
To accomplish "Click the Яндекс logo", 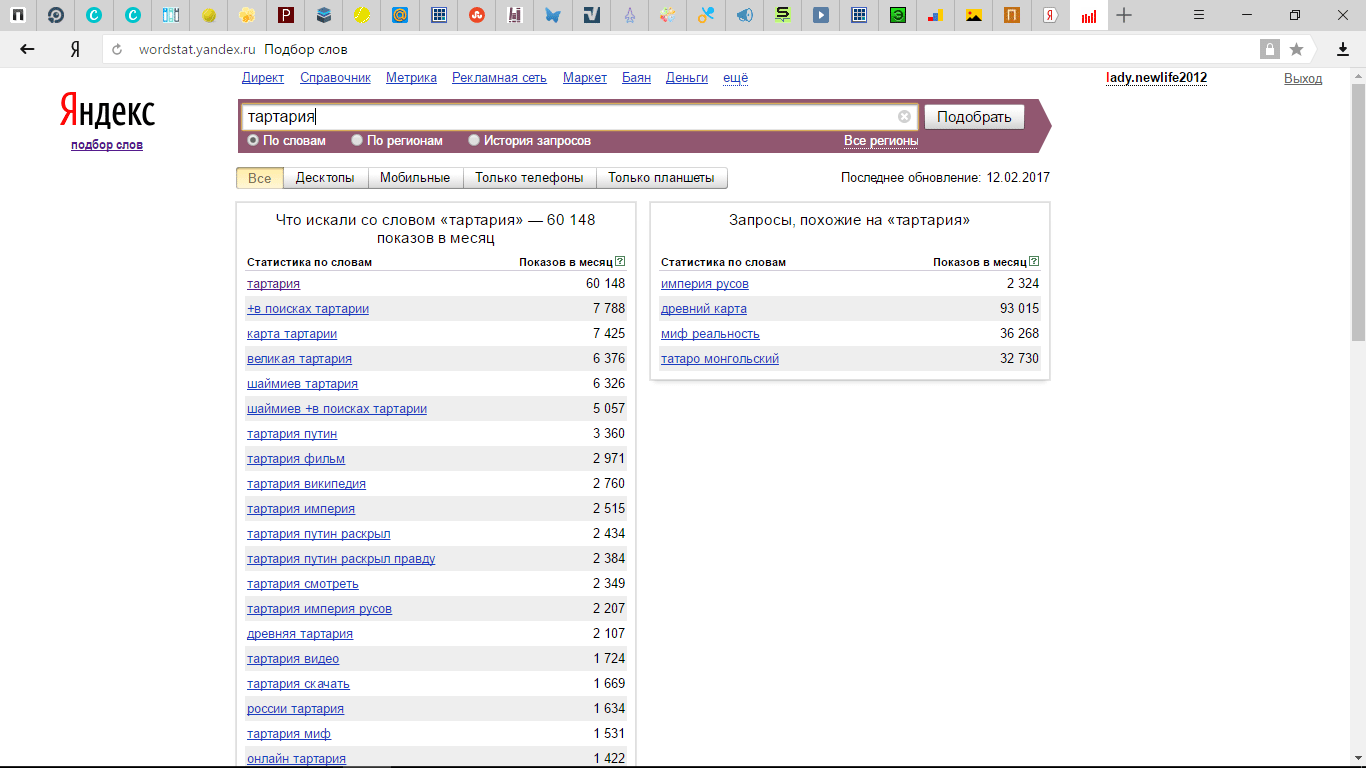I will click(x=107, y=111).
